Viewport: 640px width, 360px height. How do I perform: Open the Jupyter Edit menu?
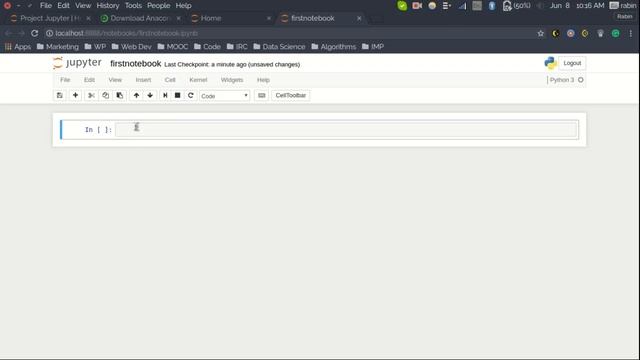click(89, 80)
